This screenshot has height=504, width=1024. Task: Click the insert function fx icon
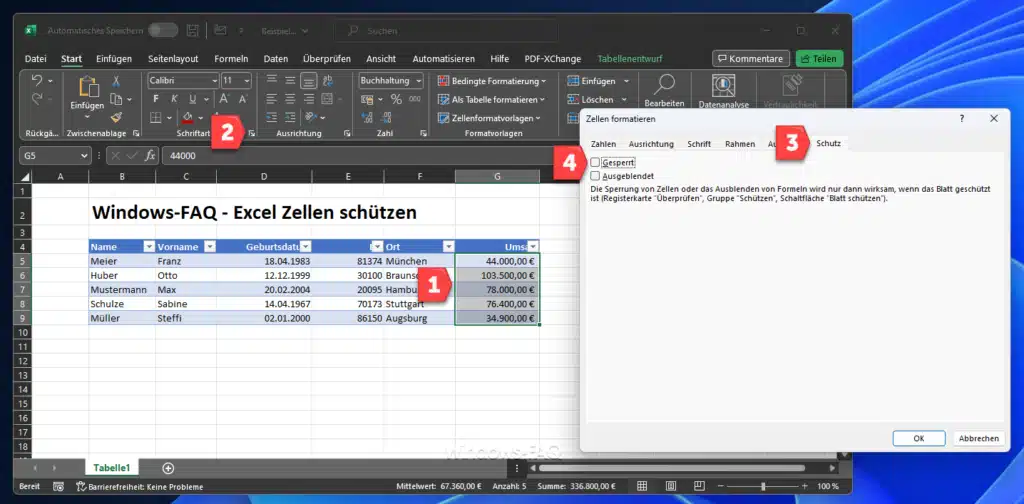(x=150, y=156)
